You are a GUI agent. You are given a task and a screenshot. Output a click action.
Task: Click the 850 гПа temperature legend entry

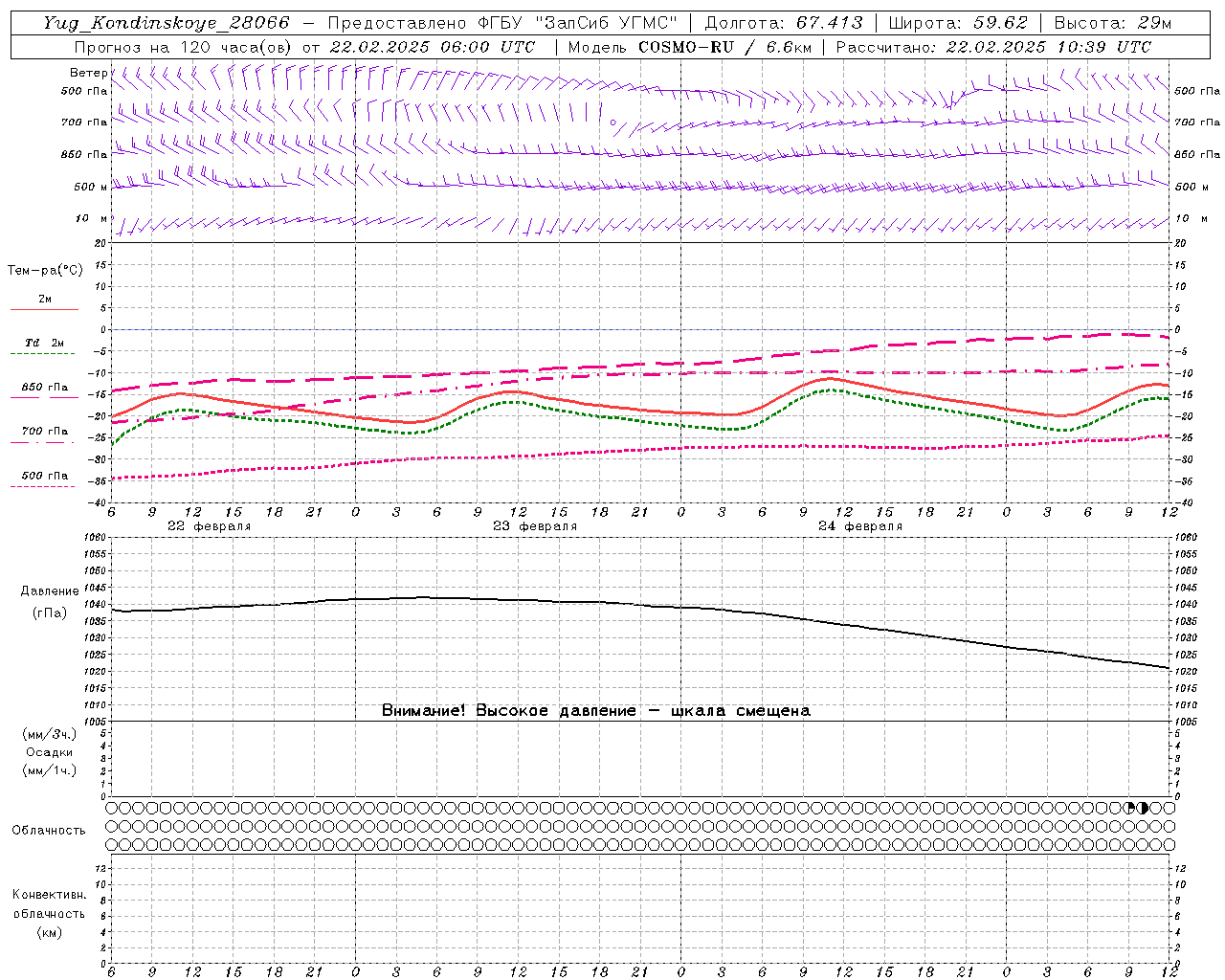[44, 389]
